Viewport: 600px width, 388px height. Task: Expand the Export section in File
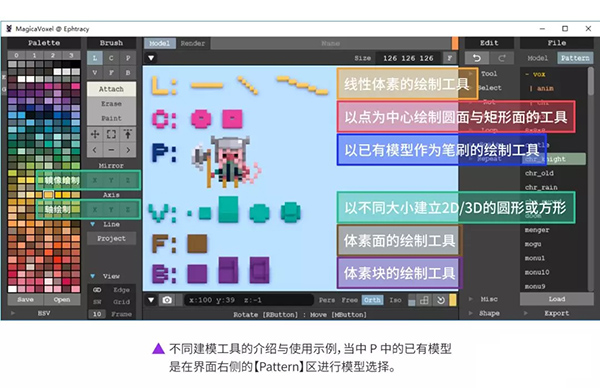click(x=526, y=313)
